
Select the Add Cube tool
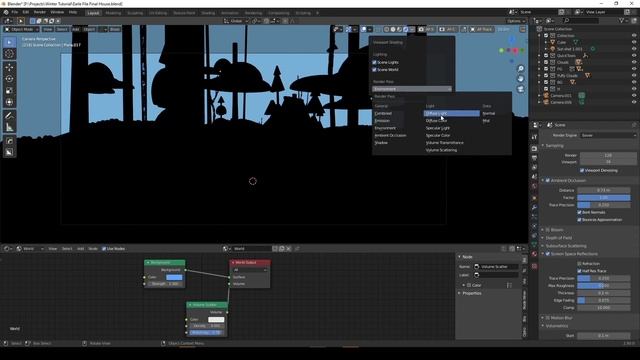coord(9,141)
